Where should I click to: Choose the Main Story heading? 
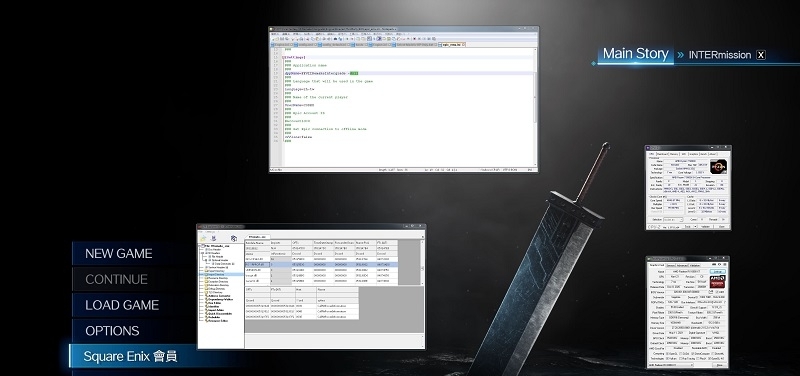pos(635,54)
